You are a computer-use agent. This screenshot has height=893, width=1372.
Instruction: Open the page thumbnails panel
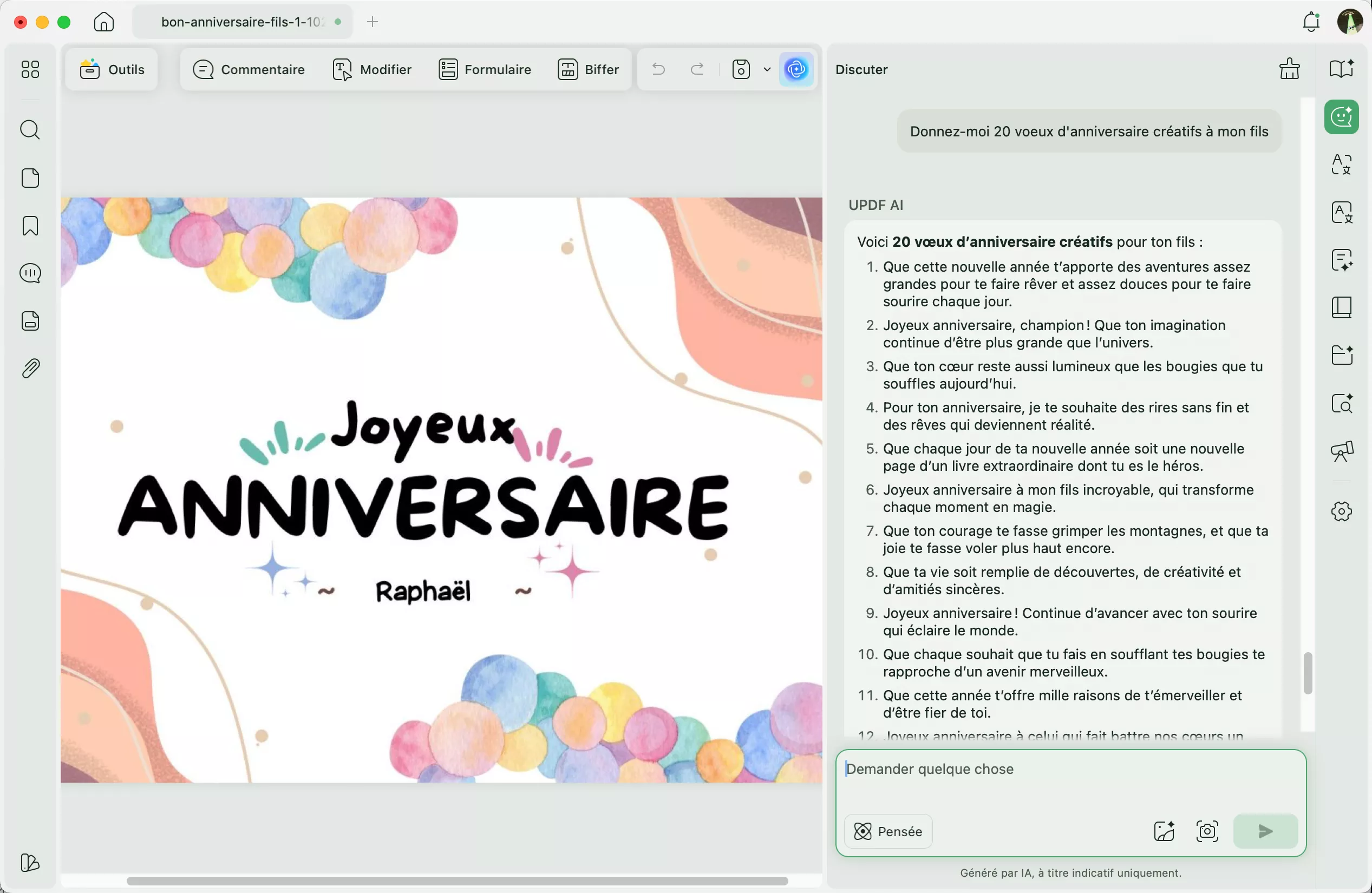(30, 178)
